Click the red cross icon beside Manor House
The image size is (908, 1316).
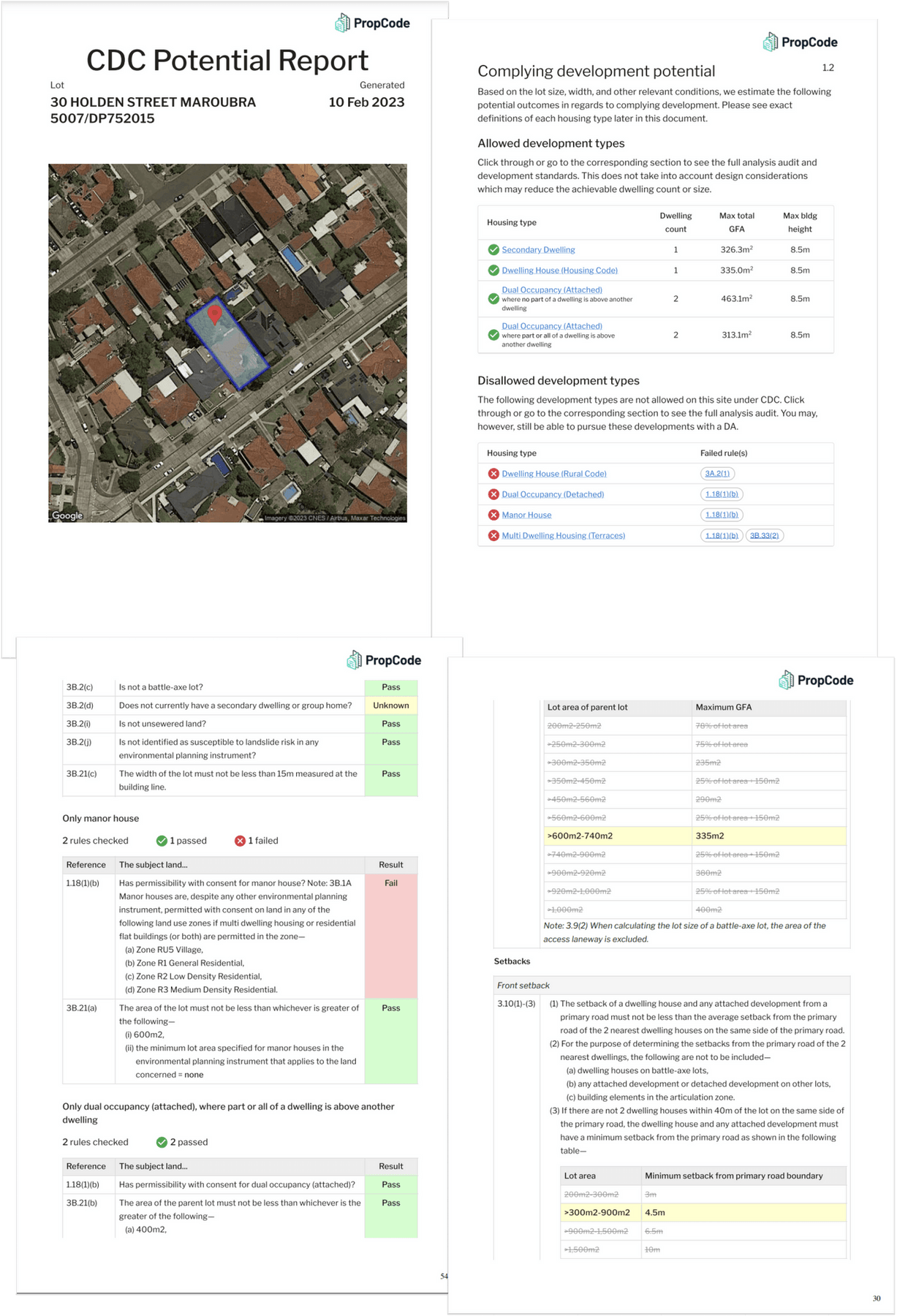[493, 515]
